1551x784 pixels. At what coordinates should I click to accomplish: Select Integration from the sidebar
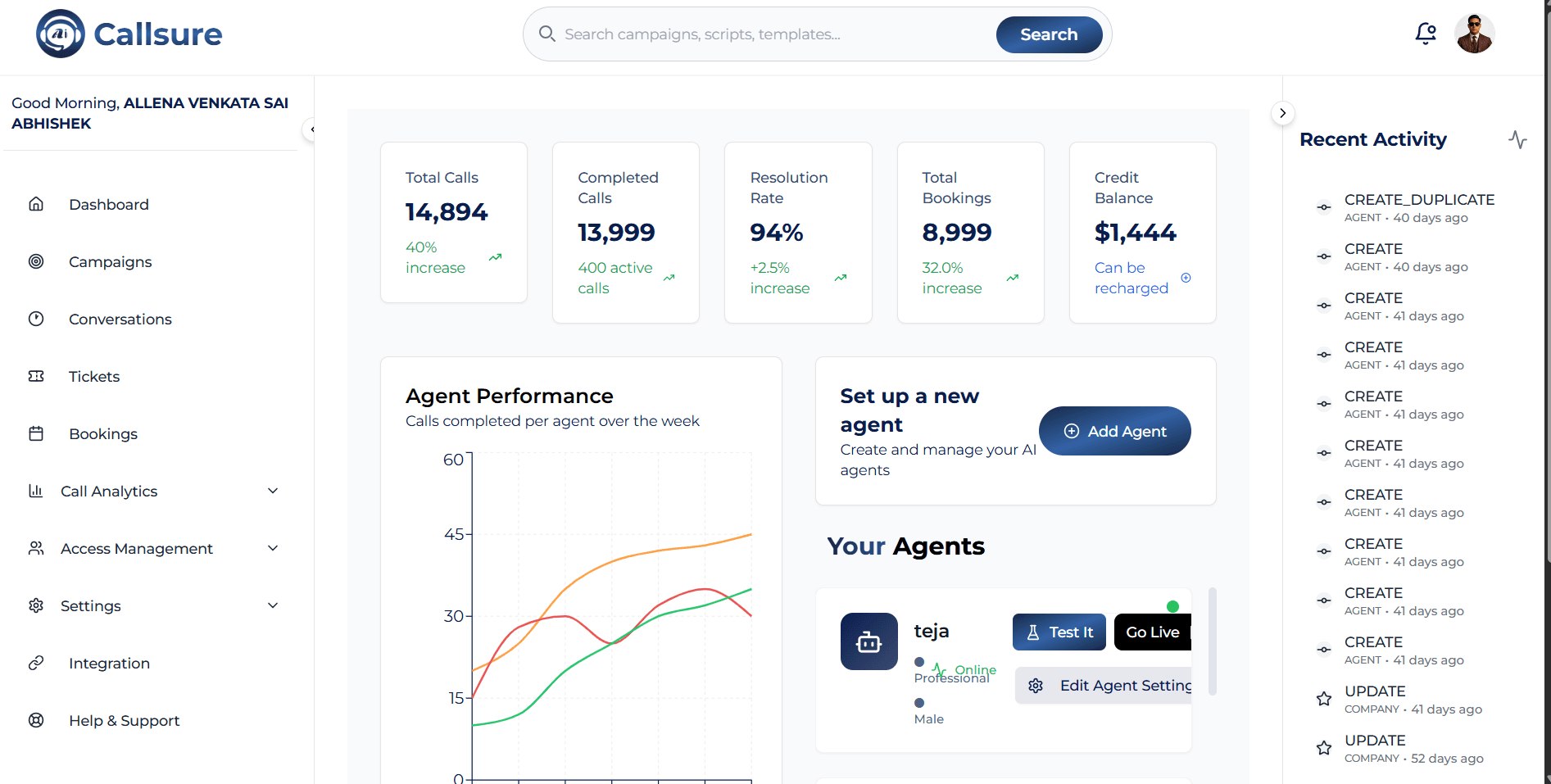[108, 663]
